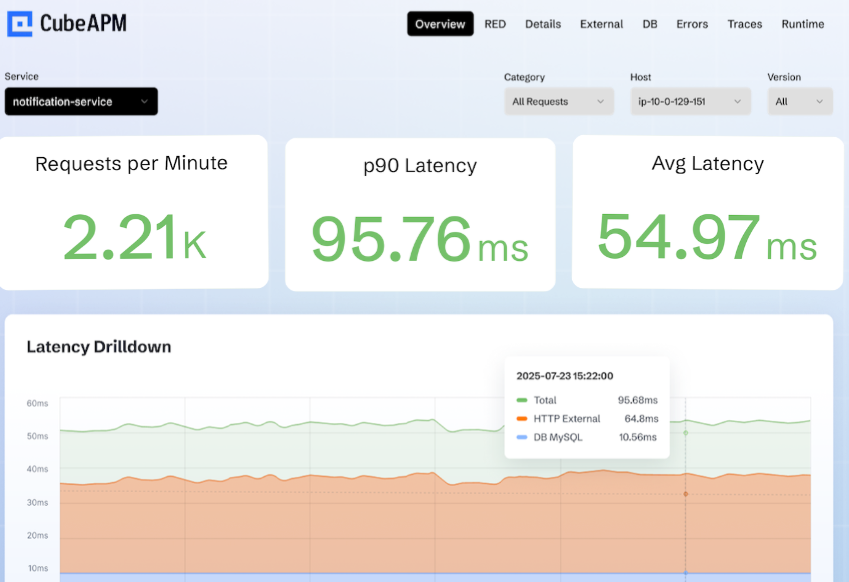Click the Service field label
Viewport: 849px width, 582px height.
(x=22, y=76)
